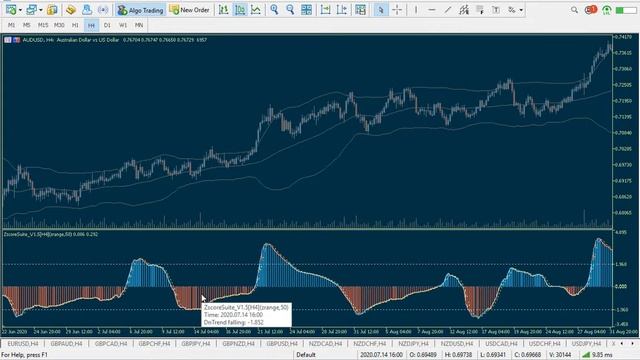This screenshot has width=640, height=360.
Task: Click the 9.85 ms connection status
Action: tap(599, 355)
